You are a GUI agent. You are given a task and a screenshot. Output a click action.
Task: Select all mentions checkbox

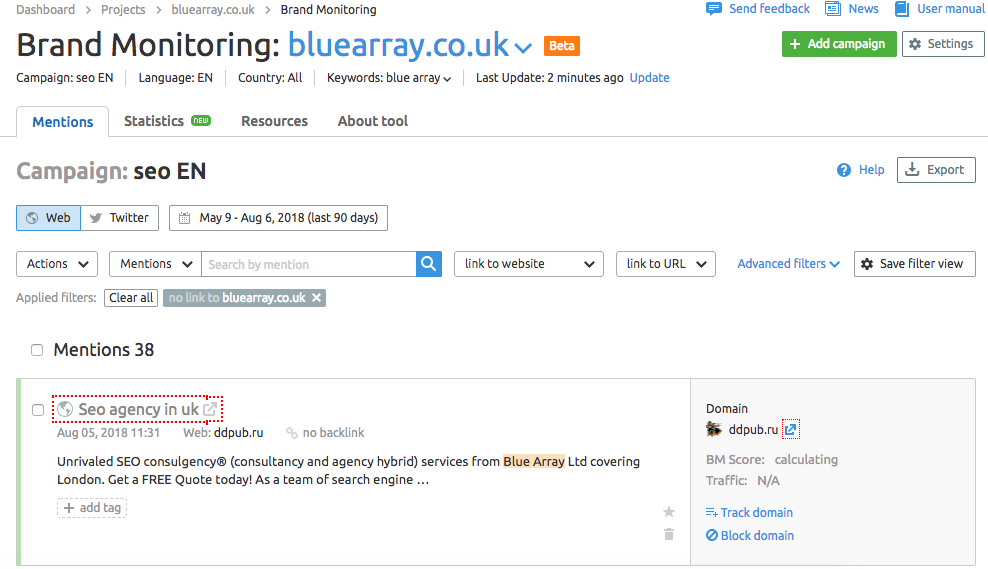[x=37, y=350]
